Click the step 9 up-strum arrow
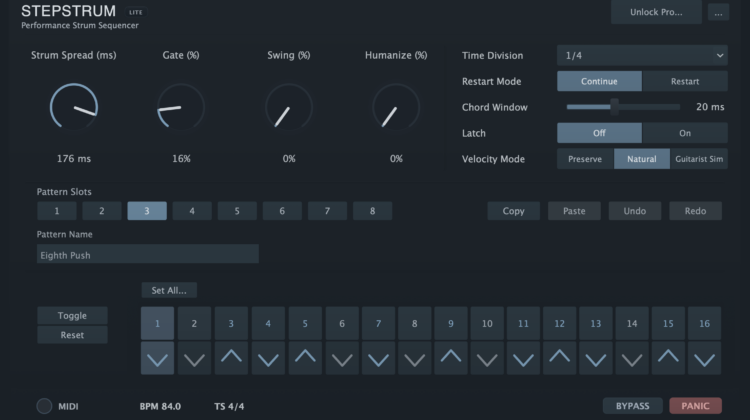This screenshot has width=750, height=420. (x=451, y=358)
